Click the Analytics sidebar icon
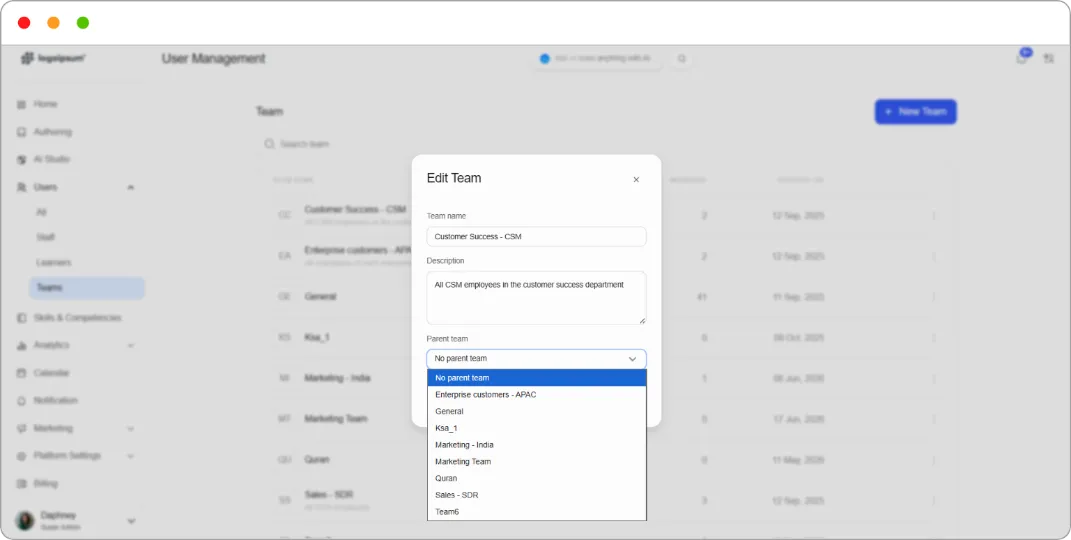Screen dimensions: 1071x540 (x=21, y=345)
